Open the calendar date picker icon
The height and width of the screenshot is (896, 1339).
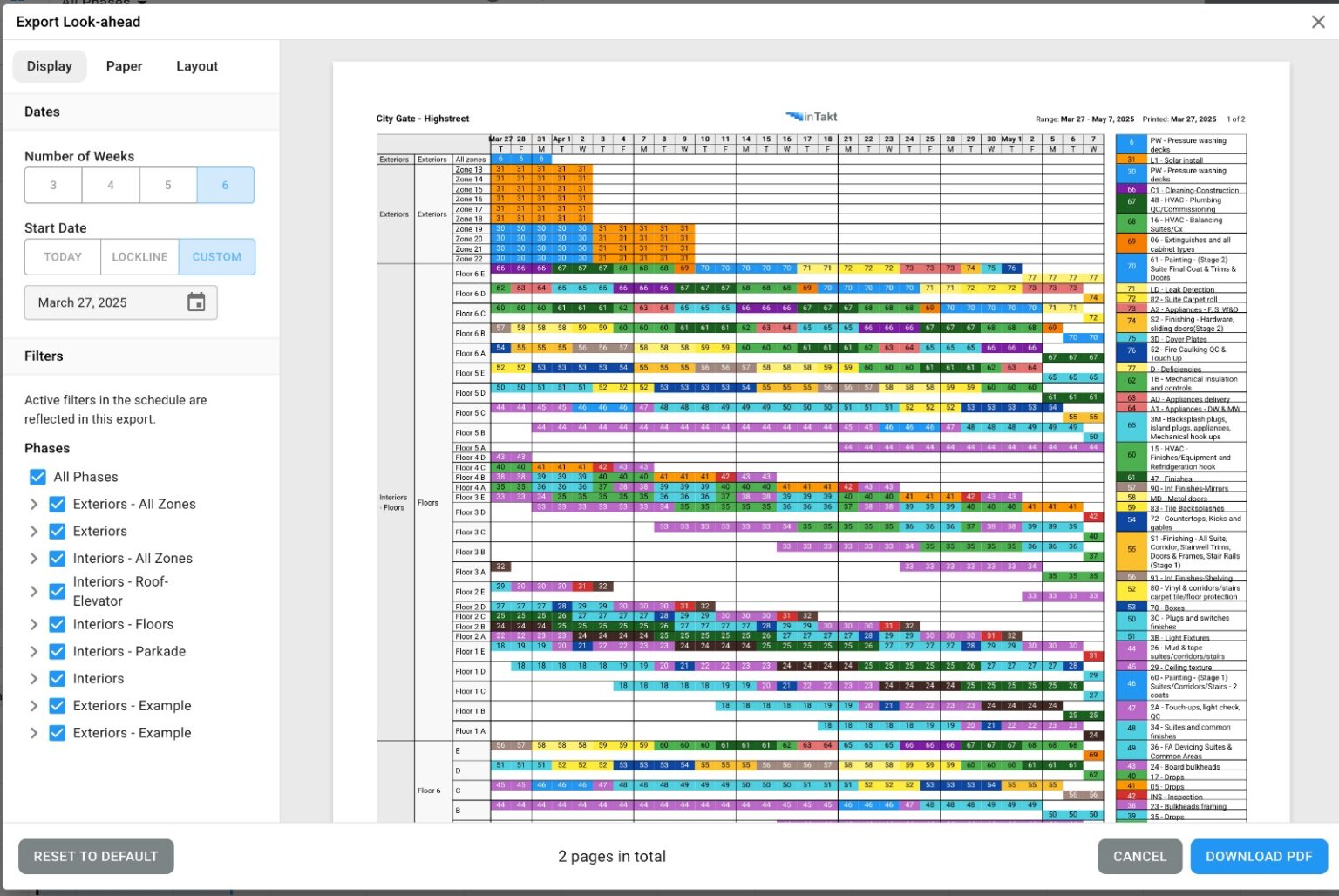point(196,302)
